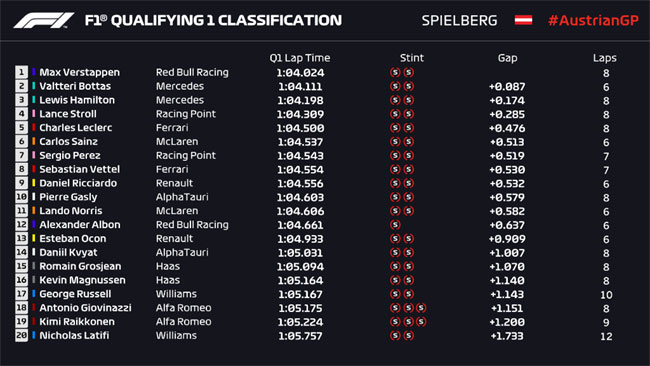Click Alexander Albon's single soft tyre icon

(x=395, y=225)
